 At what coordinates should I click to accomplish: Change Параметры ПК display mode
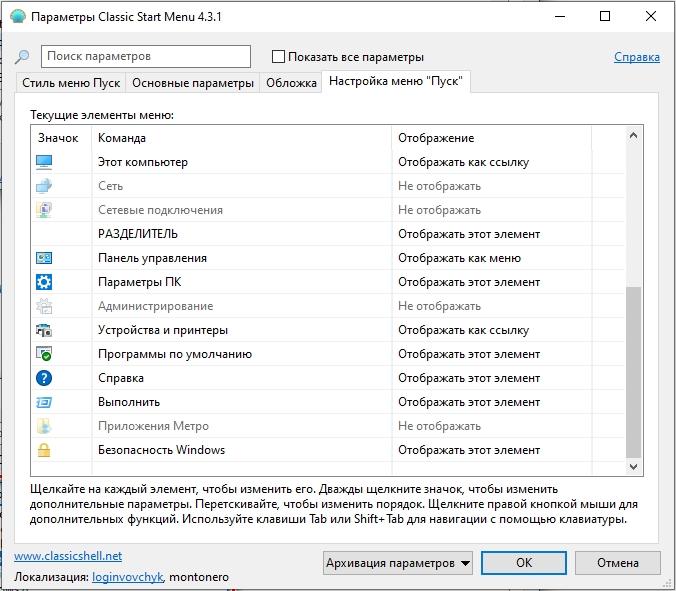469,282
